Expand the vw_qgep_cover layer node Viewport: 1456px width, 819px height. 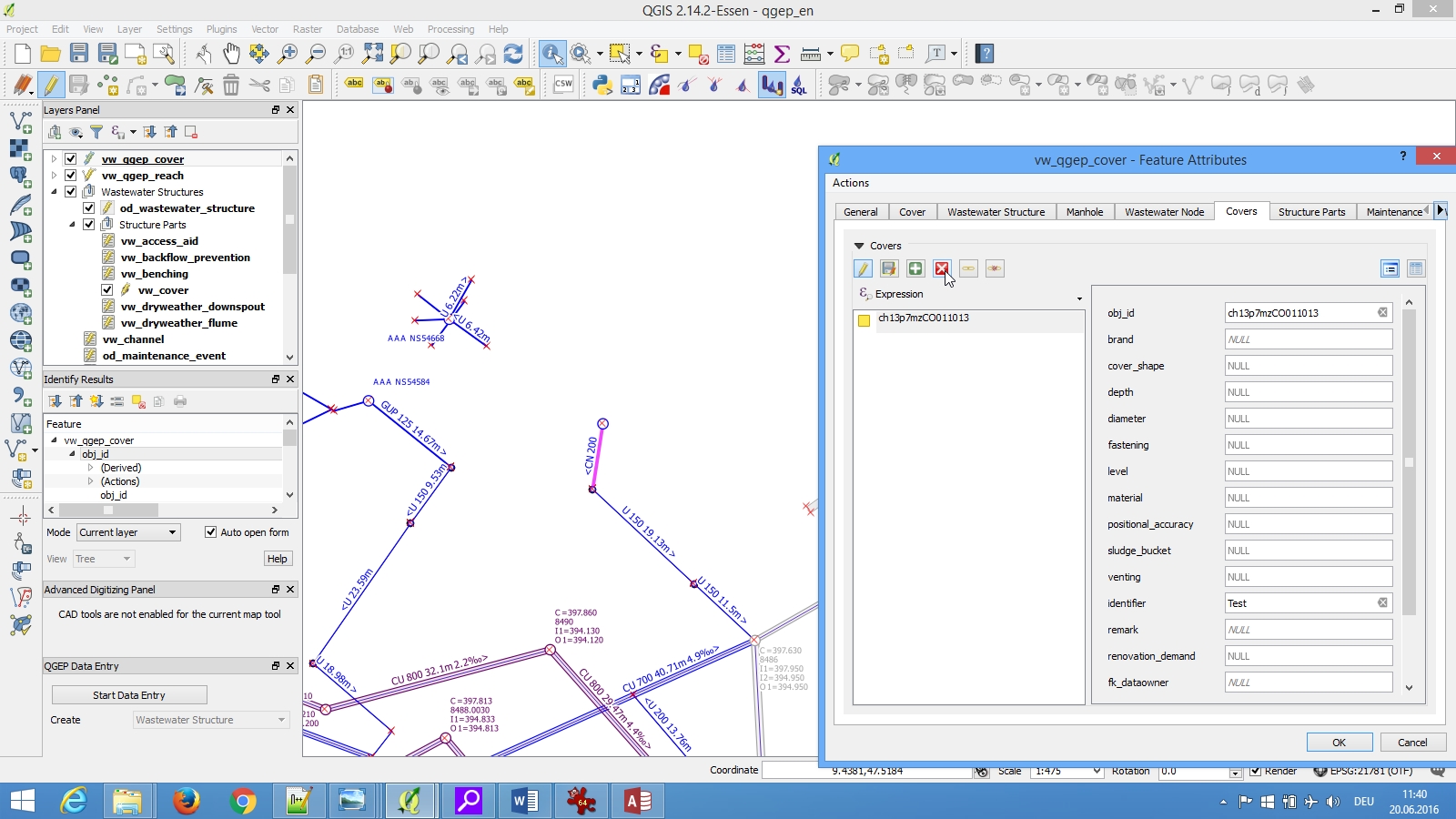(54, 159)
